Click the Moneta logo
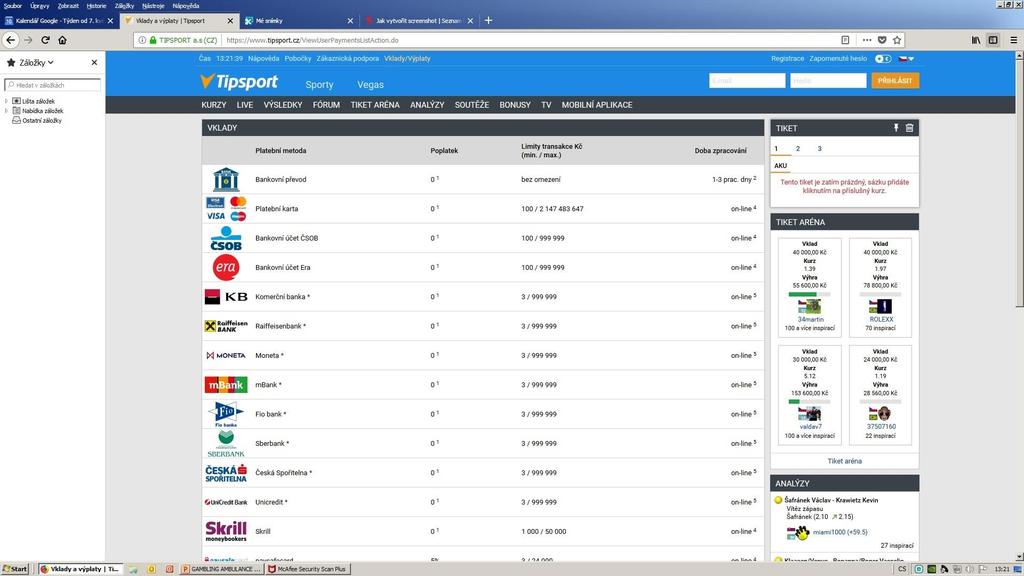 pyautogui.click(x=226, y=355)
